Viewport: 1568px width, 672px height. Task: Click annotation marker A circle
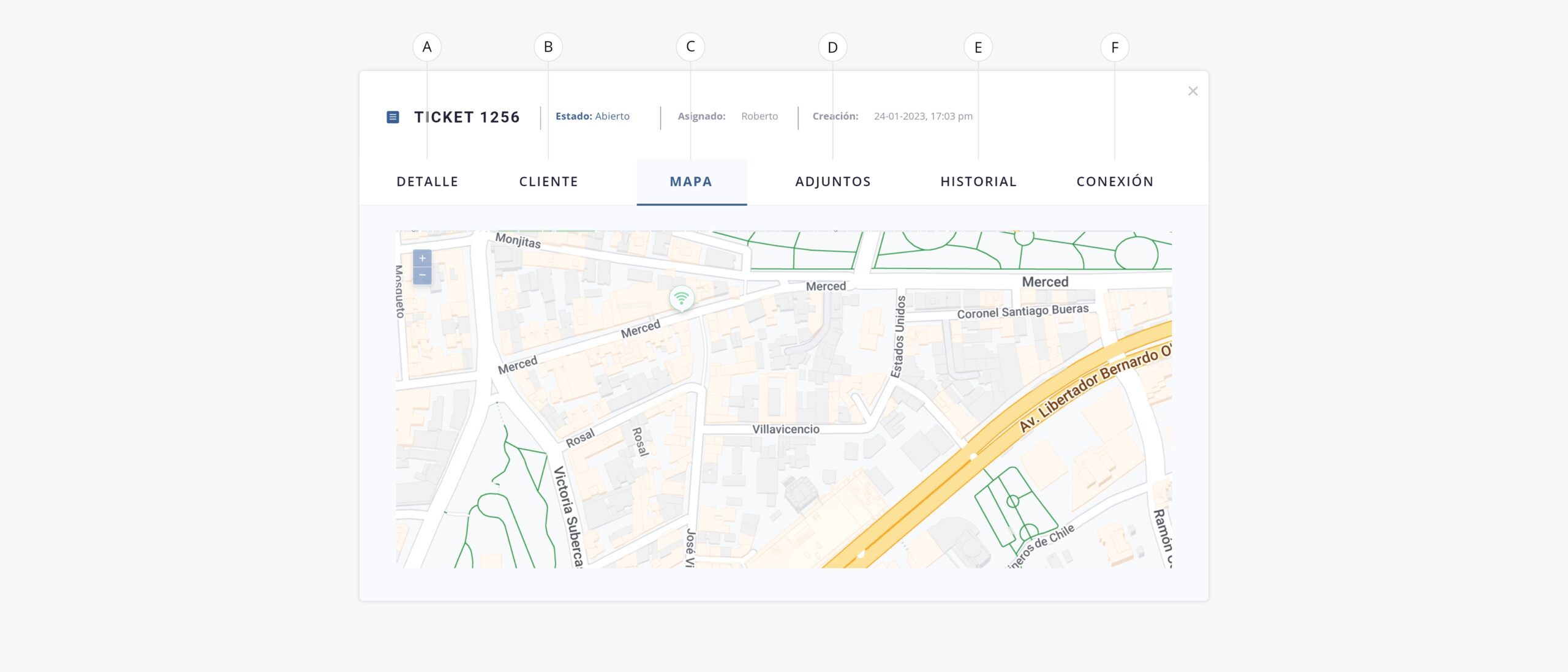[x=427, y=47]
